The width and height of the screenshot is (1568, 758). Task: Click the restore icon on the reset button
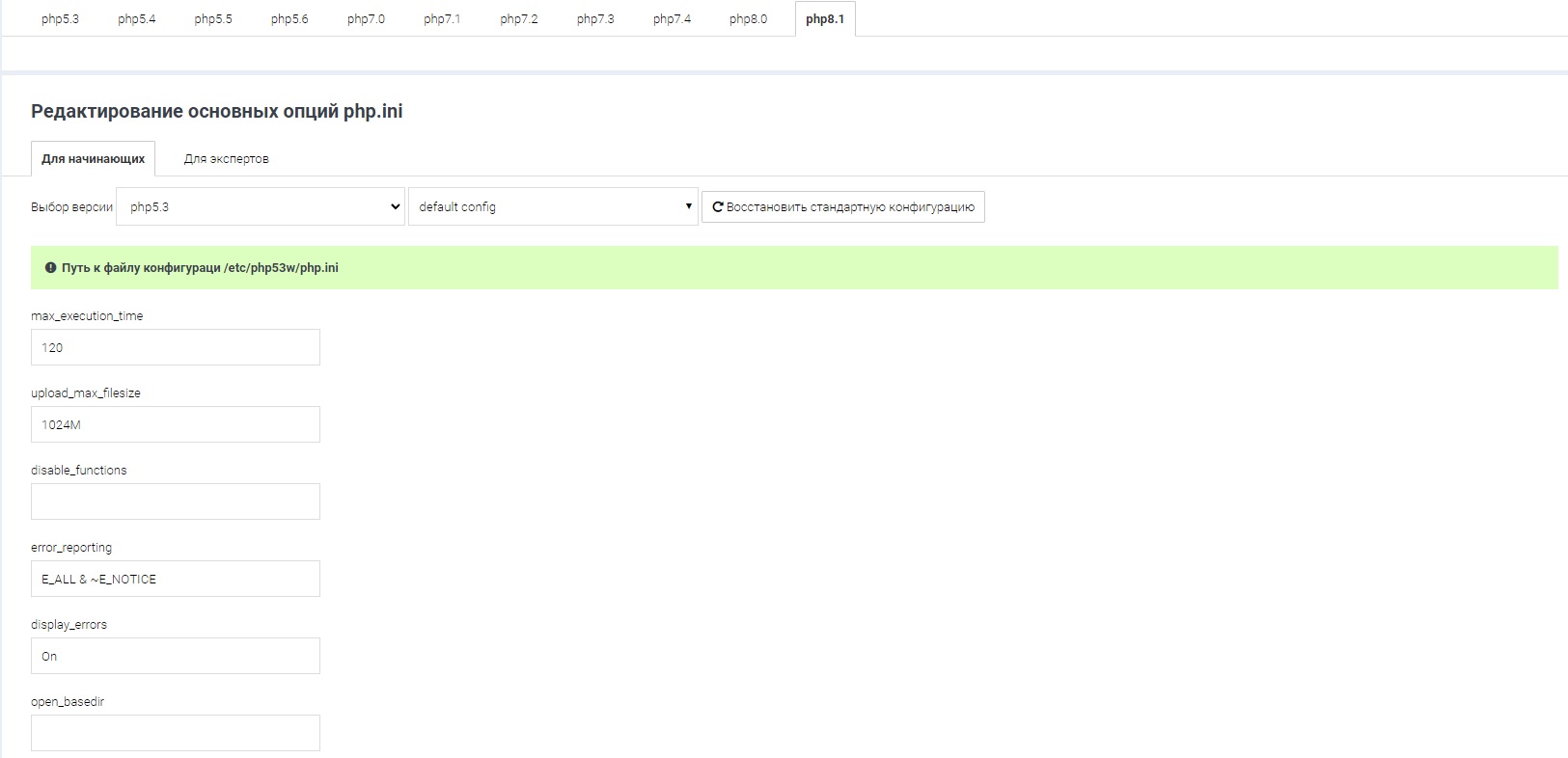pyautogui.click(x=718, y=207)
